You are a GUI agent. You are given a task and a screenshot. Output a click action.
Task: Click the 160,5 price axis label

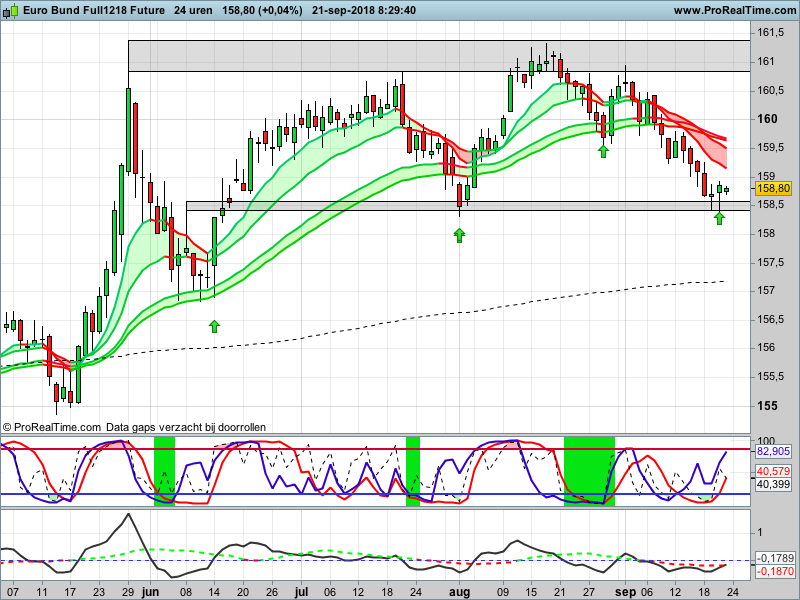[x=770, y=90]
